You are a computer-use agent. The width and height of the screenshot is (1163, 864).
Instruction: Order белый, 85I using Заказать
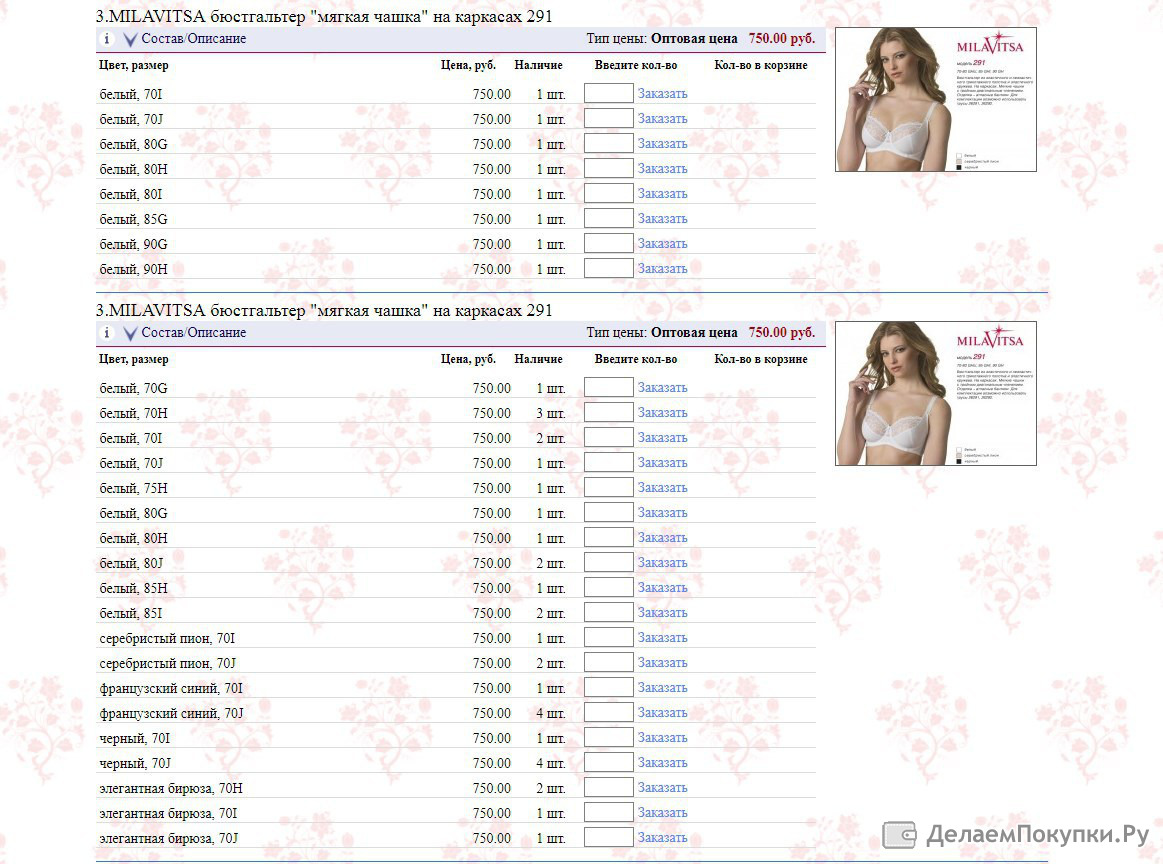(x=662, y=613)
